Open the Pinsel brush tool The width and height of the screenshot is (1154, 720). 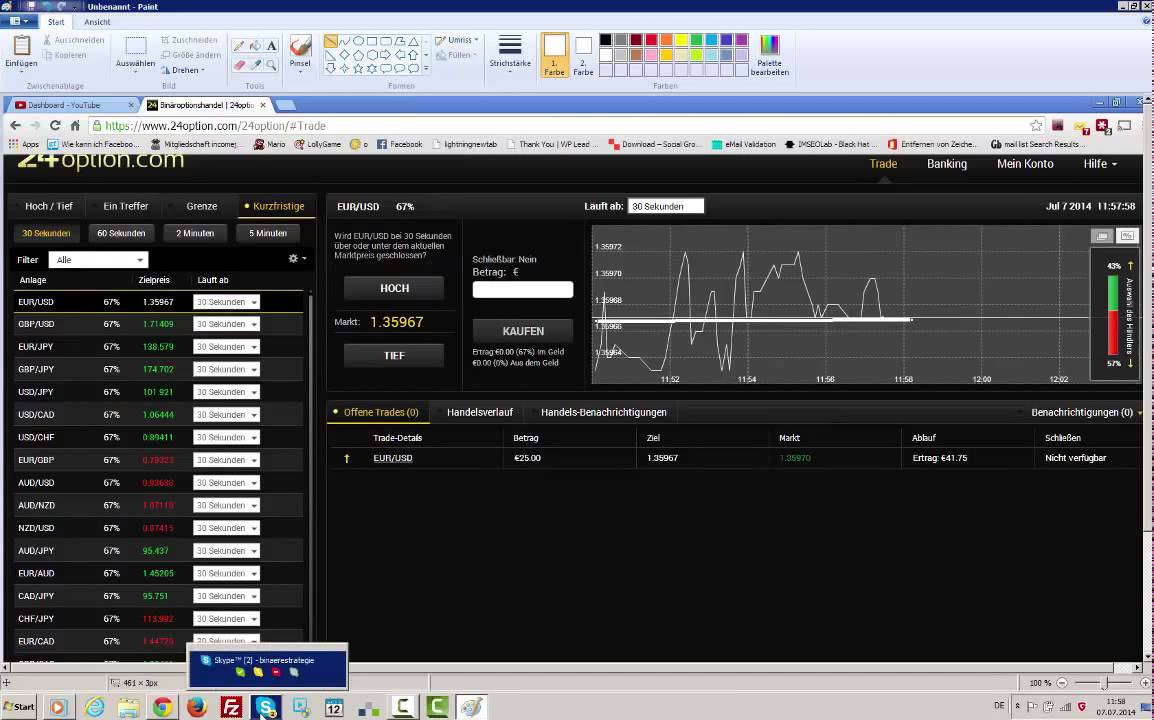coord(300,52)
